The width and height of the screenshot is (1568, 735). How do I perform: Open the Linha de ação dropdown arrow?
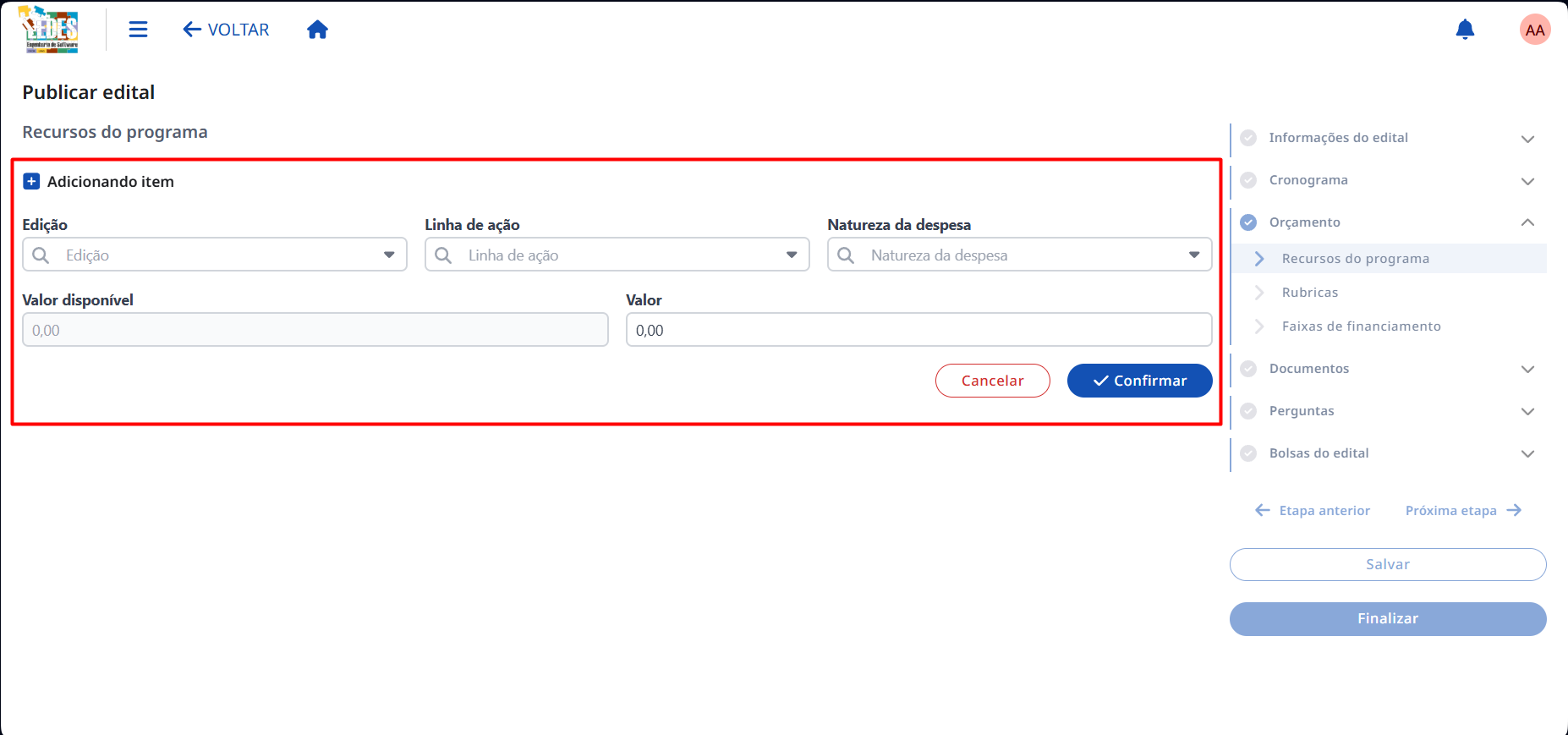(x=792, y=255)
